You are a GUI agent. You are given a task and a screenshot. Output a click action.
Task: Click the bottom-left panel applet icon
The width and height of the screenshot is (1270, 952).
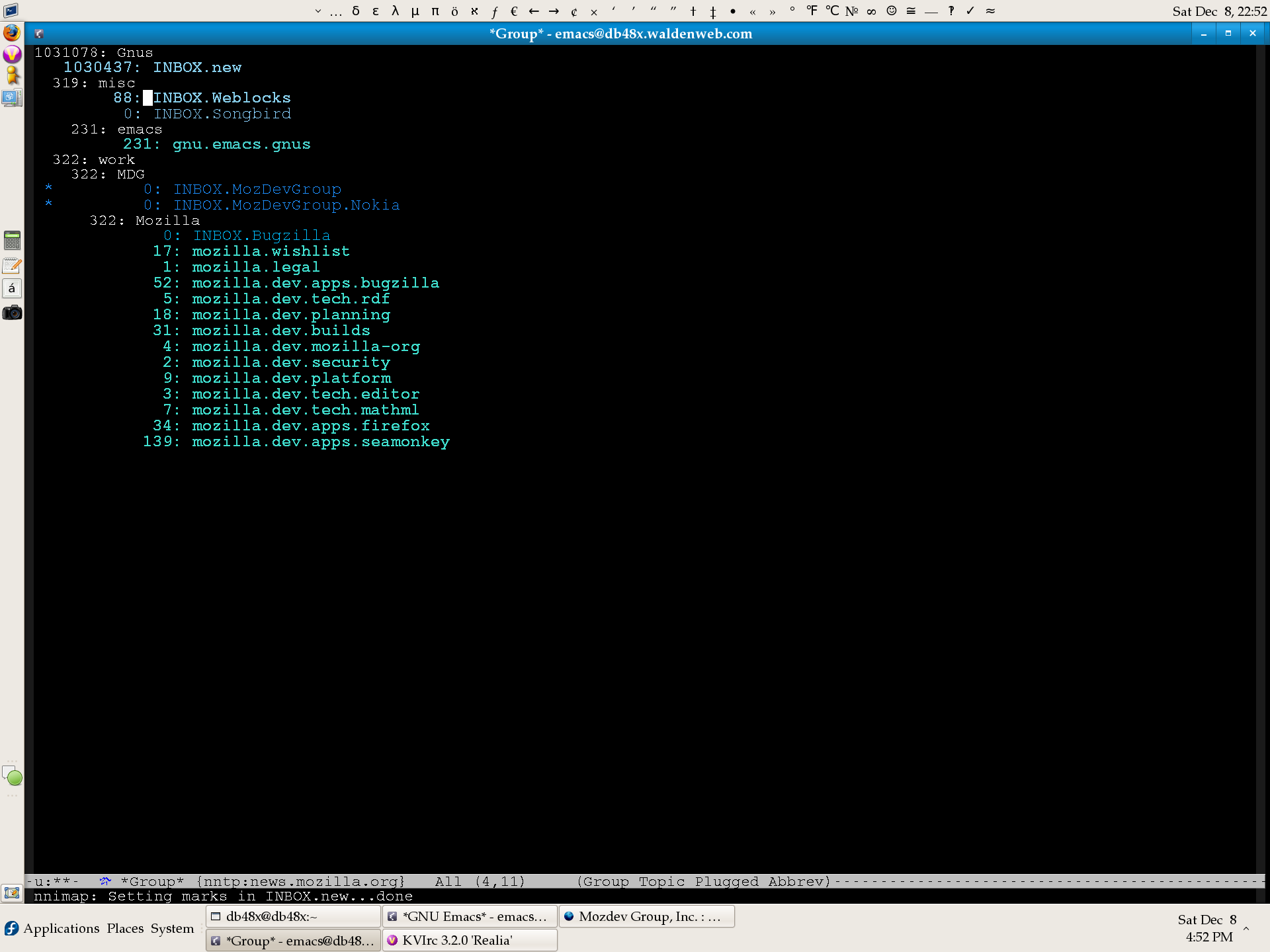point(12,892)
